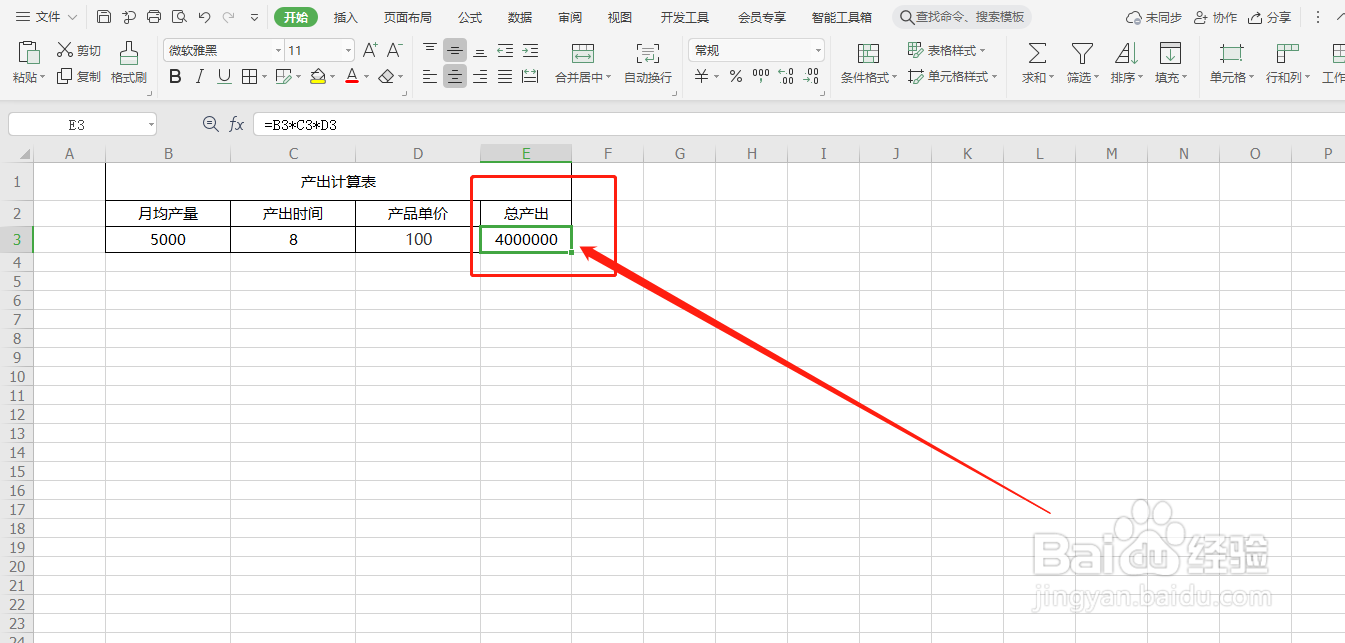Click the percent style icon
The width and height of the screenshot is (1345, 643).
(x=736, y=76)
